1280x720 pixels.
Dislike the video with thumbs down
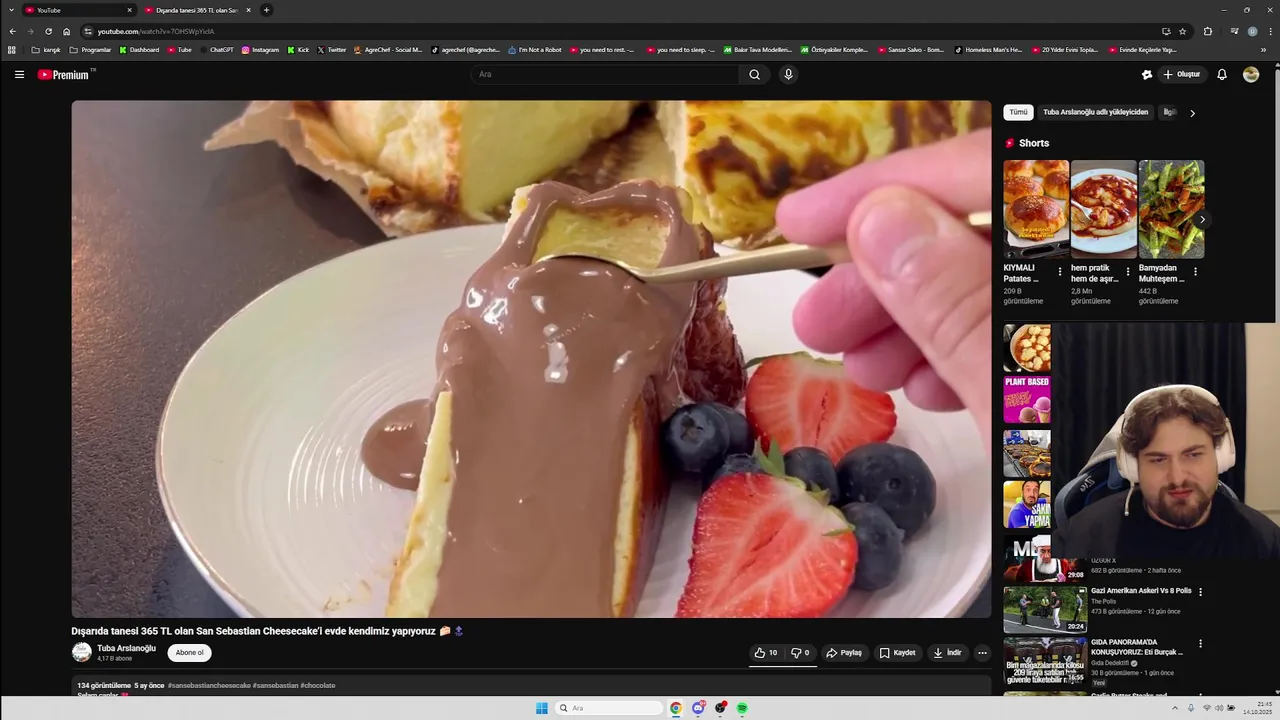click(x=800, y=653)
